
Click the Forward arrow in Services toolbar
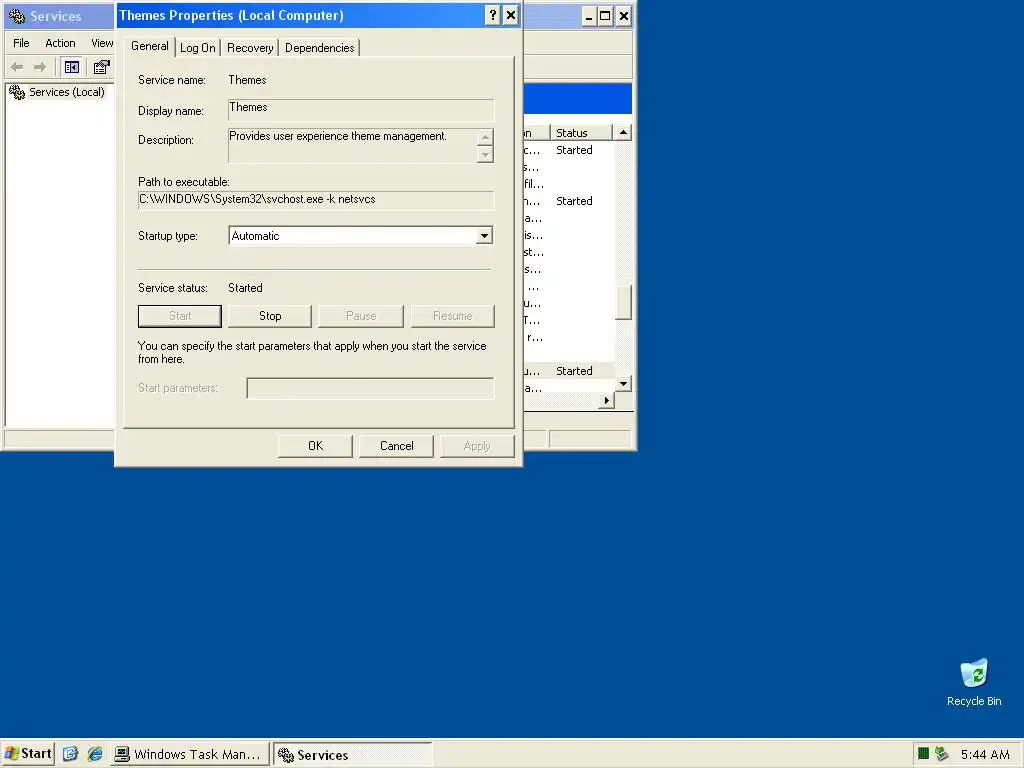click(x=40, y=67)
